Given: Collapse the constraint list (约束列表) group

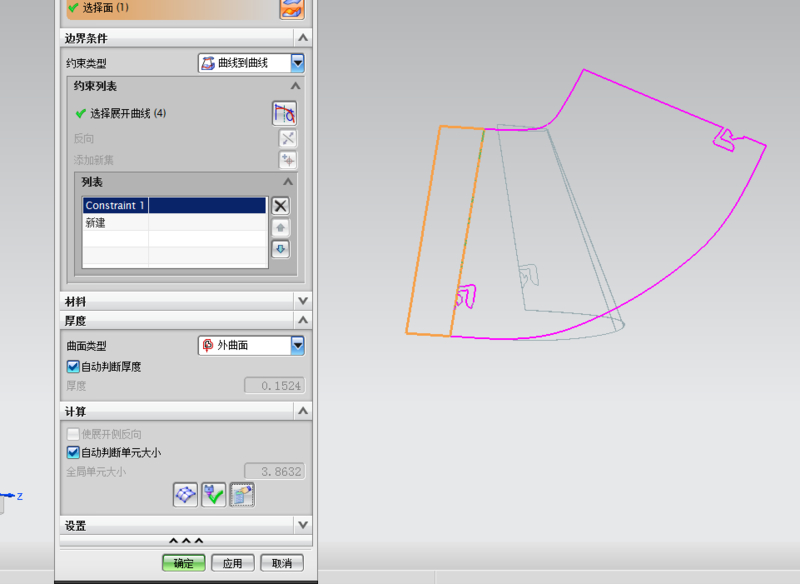Looking at the screenshot, I should [295, 86].
